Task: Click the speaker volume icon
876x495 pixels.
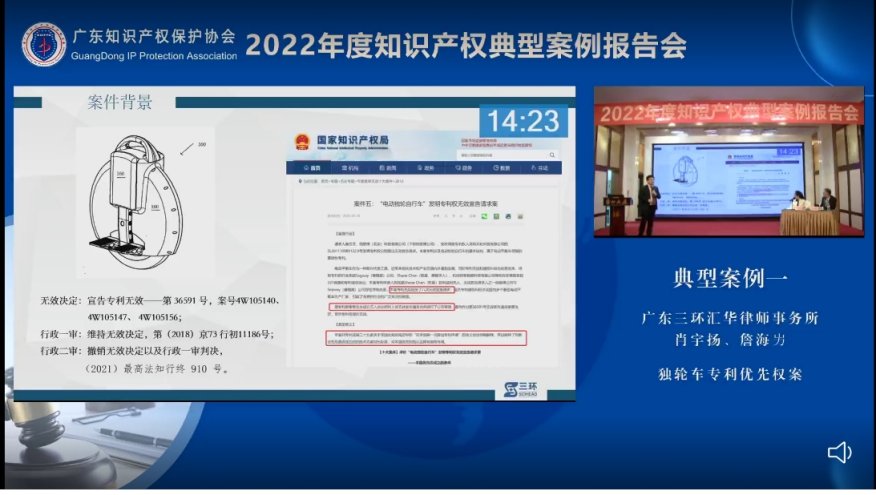Action: 839,452
